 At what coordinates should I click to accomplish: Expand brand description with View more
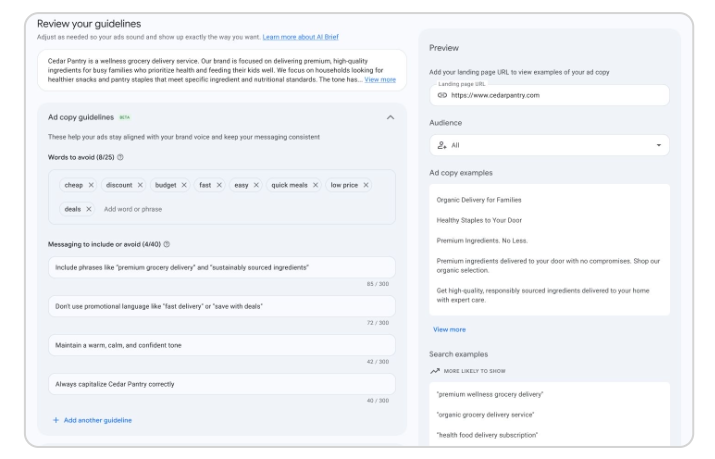pos(380,79)
